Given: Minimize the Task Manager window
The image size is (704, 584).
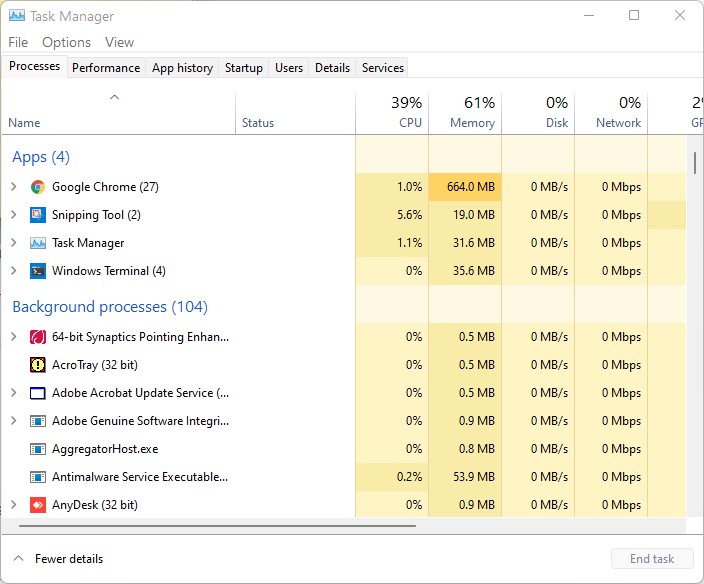Looking at the screenshot, I should 589,16.
